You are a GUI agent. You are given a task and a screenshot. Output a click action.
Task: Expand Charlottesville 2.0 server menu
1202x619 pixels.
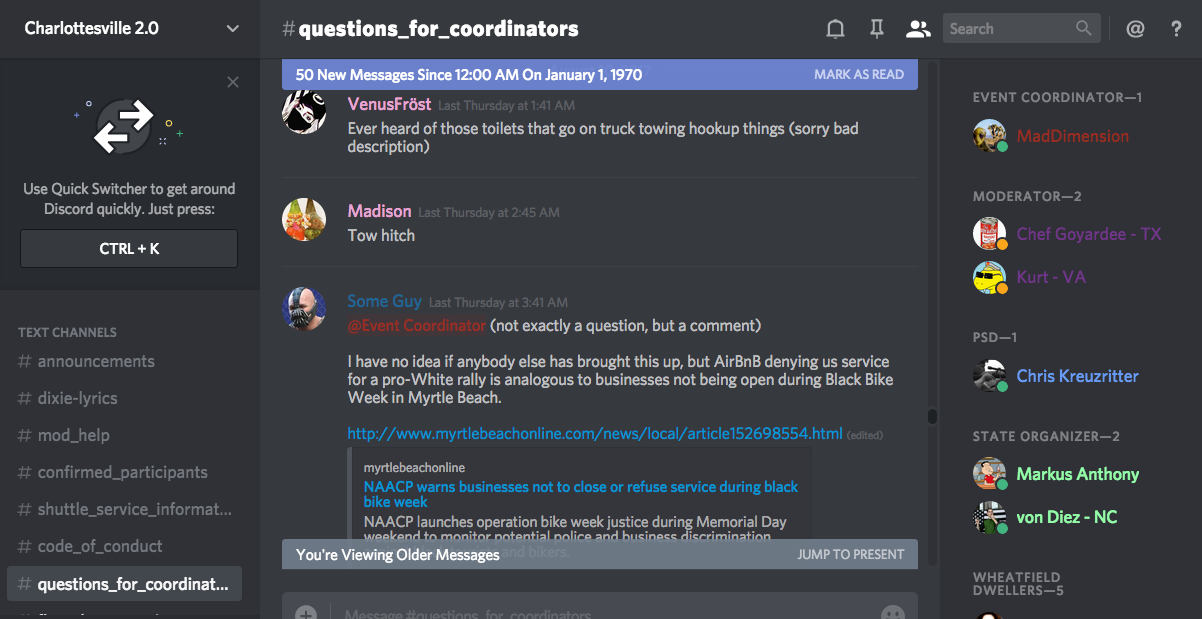point(233,29)
